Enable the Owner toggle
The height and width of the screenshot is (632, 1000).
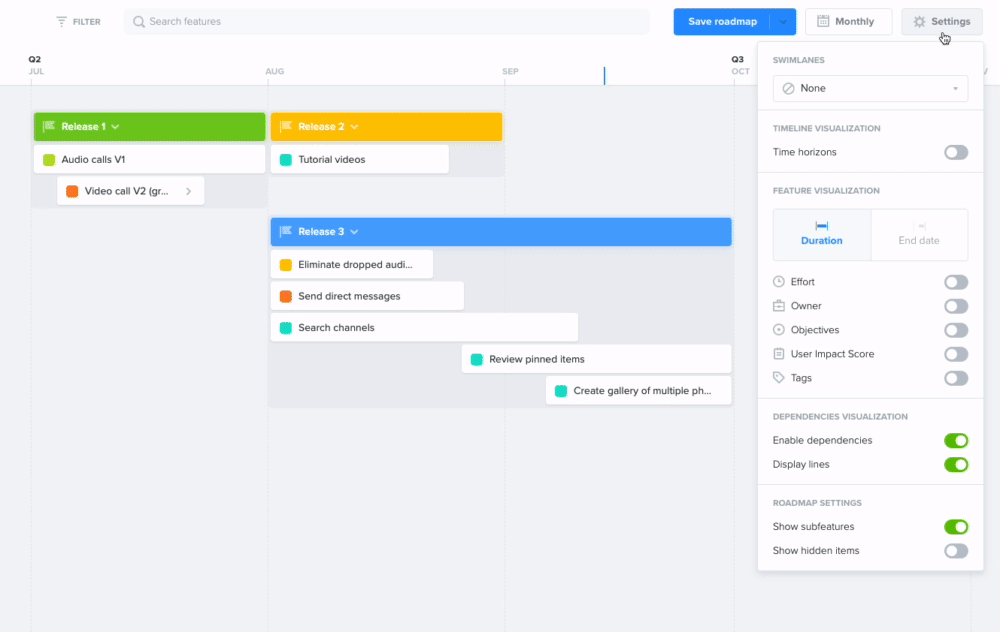pyautogui.click(x=956, y=306)
